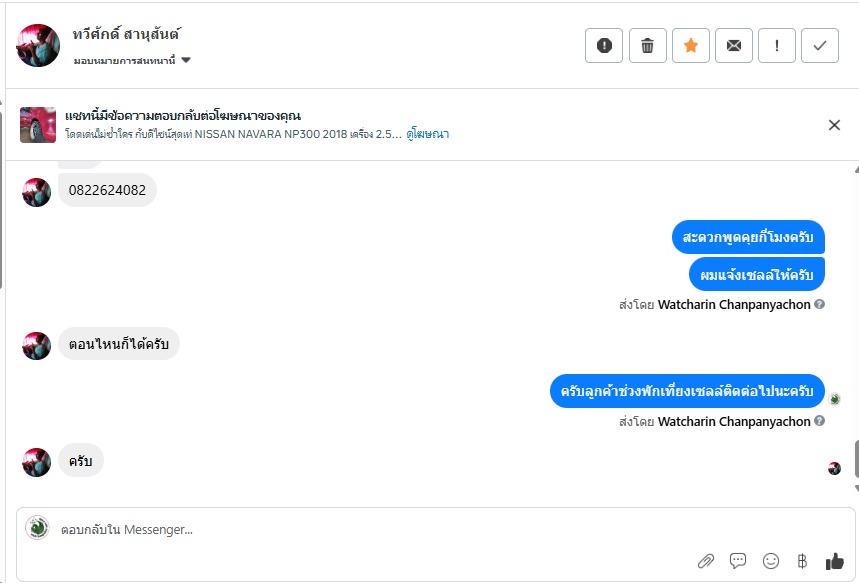
Task: Toggle the orange star on conversation
Action: click(x=690, y=45)
